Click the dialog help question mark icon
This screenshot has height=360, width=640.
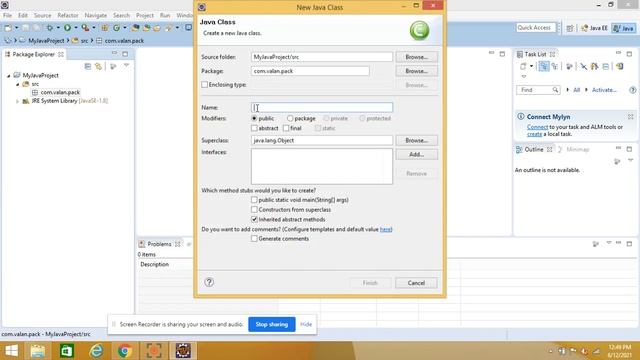tap(209, 282)
